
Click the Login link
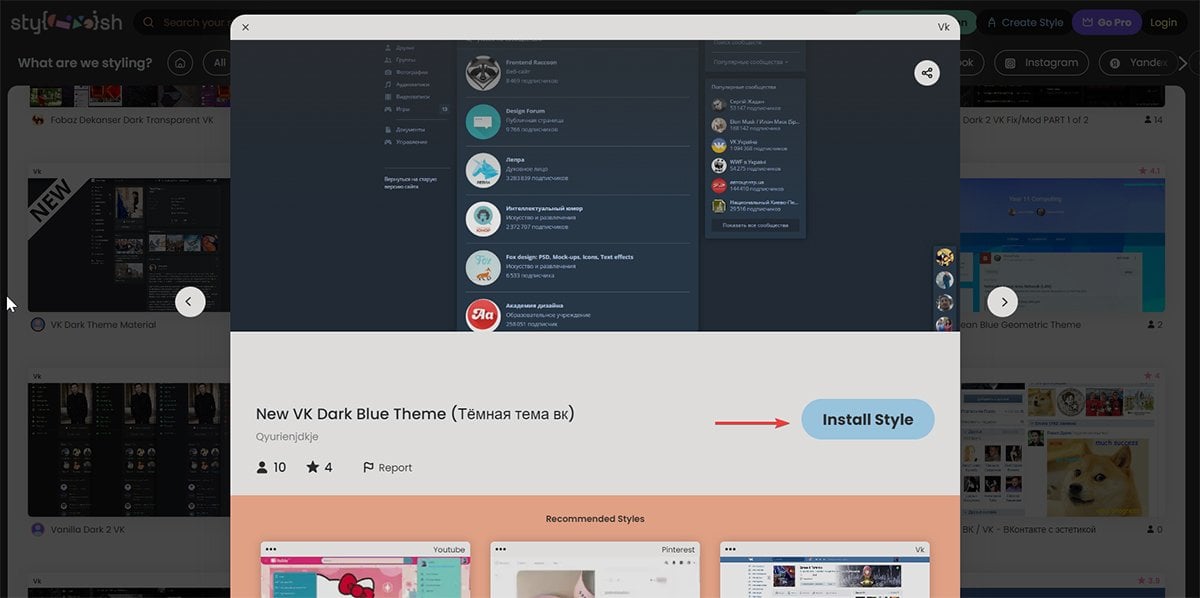(1163, 23)
